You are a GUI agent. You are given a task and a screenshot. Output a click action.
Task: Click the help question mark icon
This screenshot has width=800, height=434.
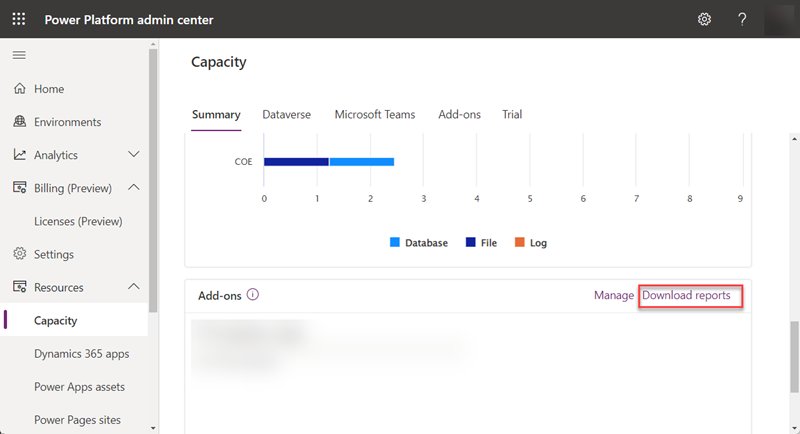click(x=742, y=20)
